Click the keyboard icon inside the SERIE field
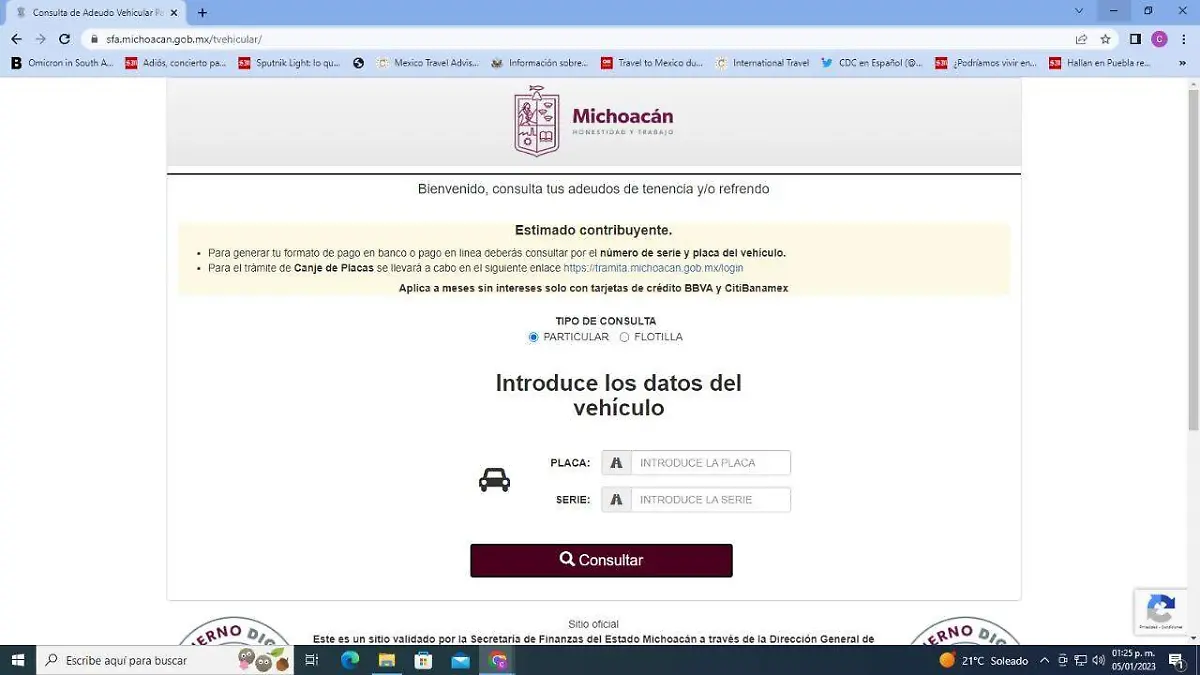This screenshot has width=1200, height=675. click(x=617, y=499)
